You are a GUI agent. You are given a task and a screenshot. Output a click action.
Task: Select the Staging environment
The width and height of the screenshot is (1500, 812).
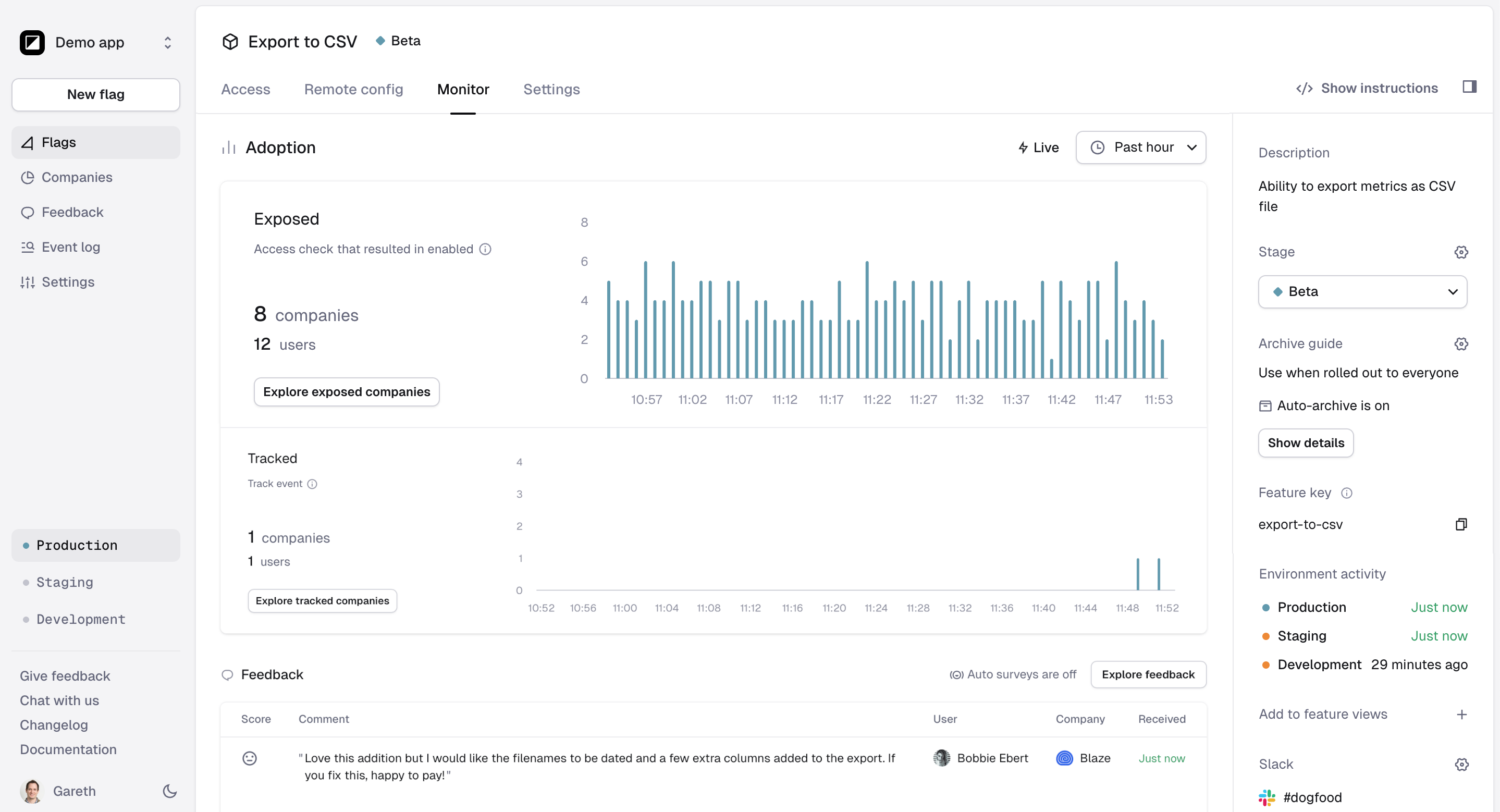[65, 582]
